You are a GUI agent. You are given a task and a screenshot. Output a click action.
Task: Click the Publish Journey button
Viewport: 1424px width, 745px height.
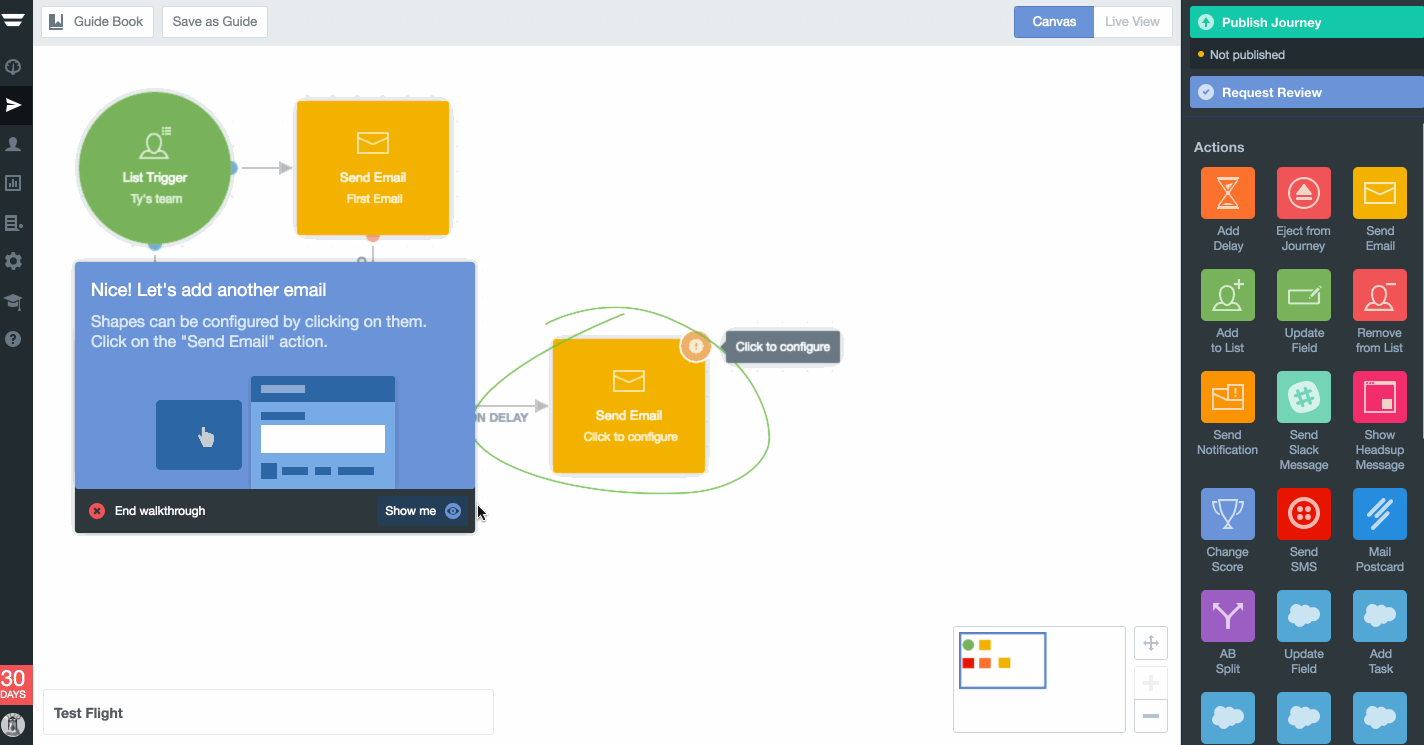tap(1307, 22)
